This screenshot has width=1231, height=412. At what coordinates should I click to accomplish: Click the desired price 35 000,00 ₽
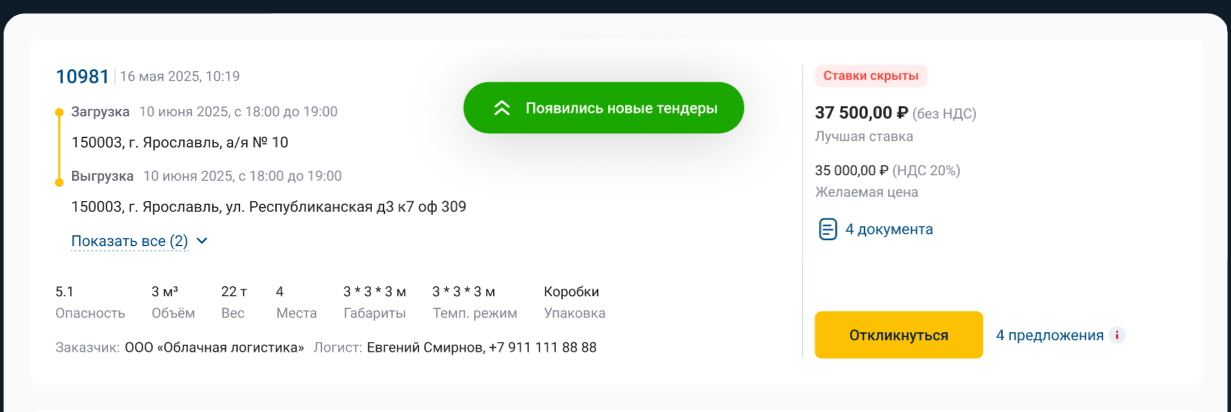[845, 170]
